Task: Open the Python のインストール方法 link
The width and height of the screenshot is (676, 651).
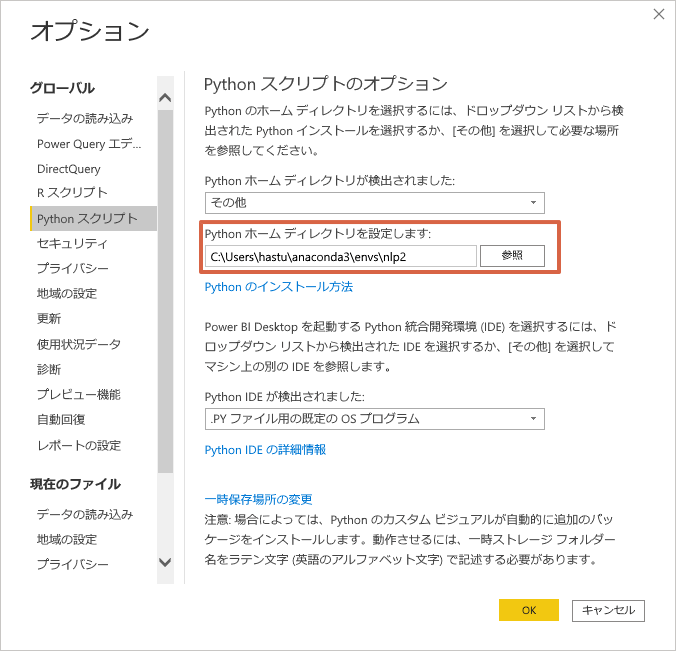Action: coord(278,287)
